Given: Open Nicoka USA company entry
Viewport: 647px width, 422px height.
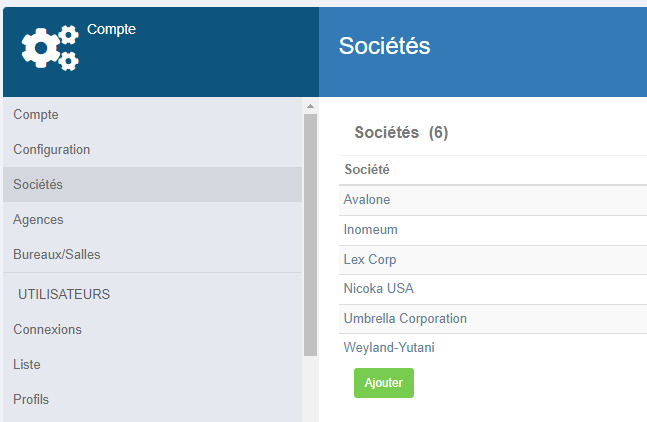Looking at the screenshot, I should pos(493,289).
